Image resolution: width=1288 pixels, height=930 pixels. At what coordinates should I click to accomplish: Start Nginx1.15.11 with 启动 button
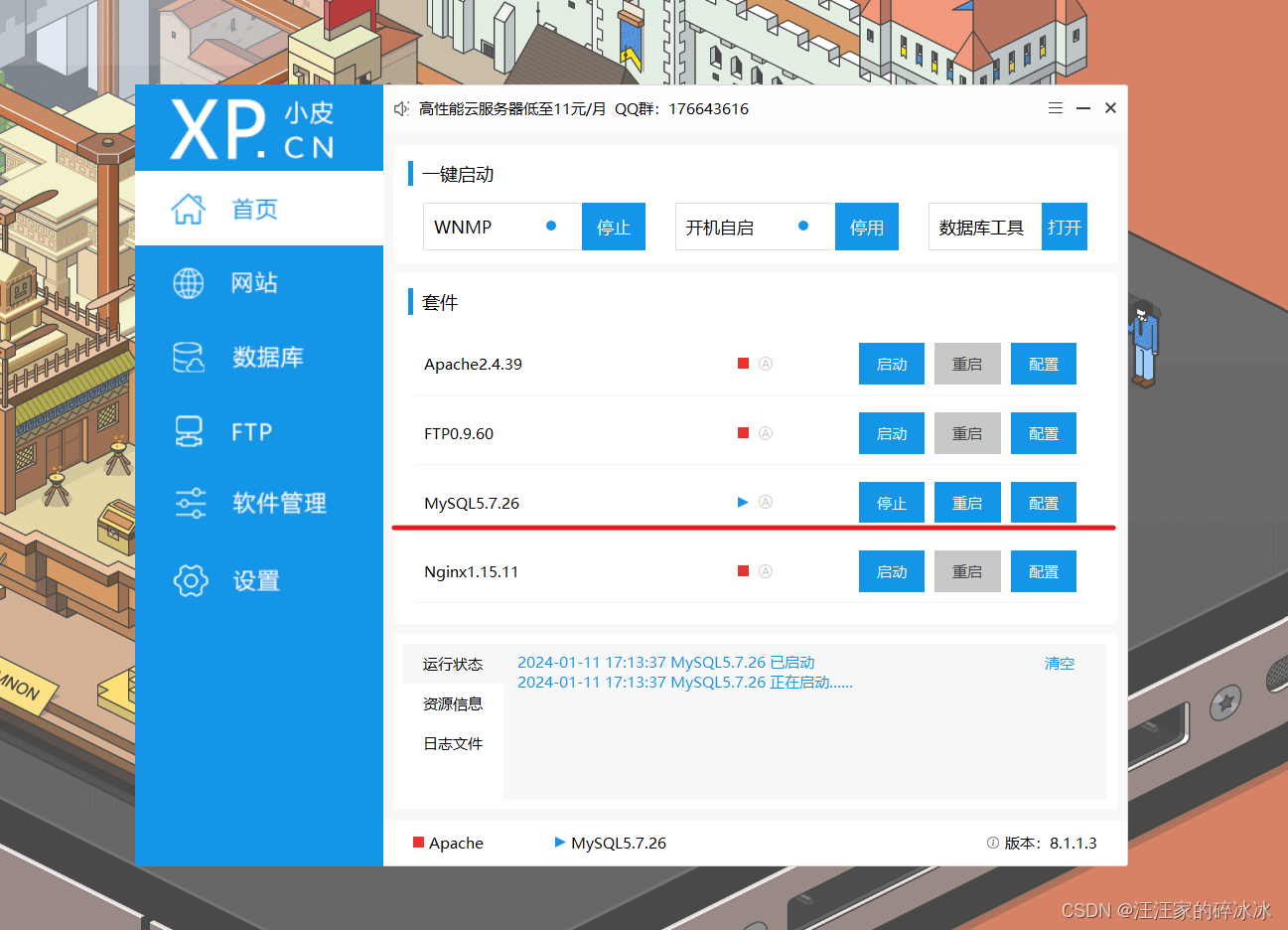click(x=892, y=571)
